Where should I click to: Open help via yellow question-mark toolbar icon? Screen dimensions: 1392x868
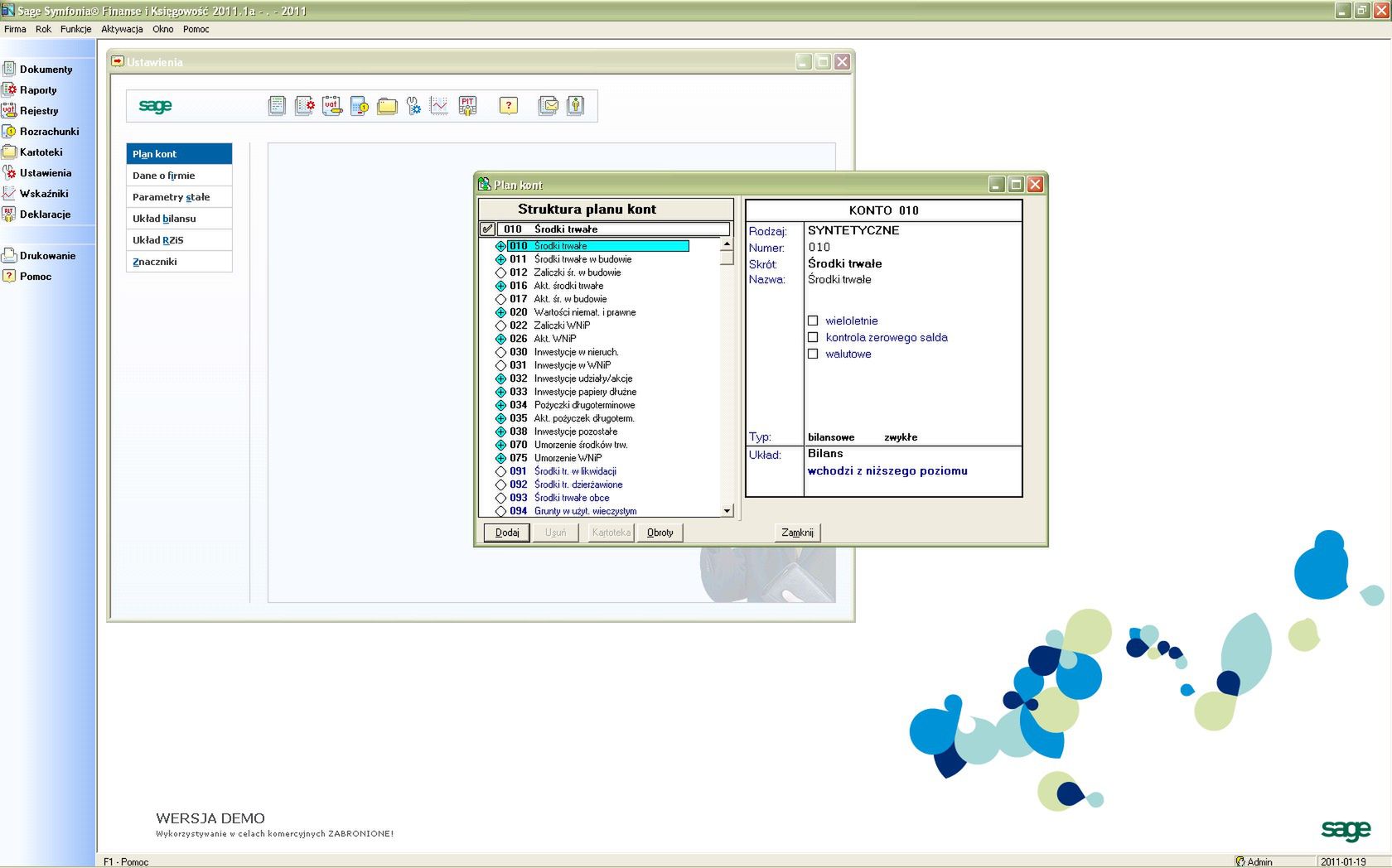(509, 106)
